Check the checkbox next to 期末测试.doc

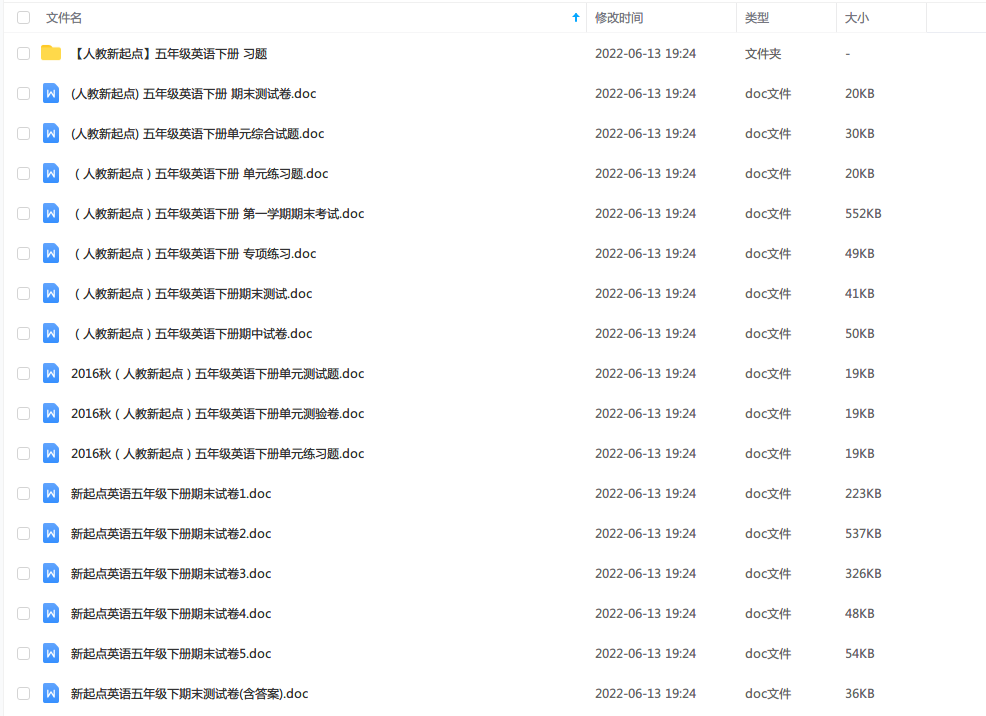(x=23, y=293)
